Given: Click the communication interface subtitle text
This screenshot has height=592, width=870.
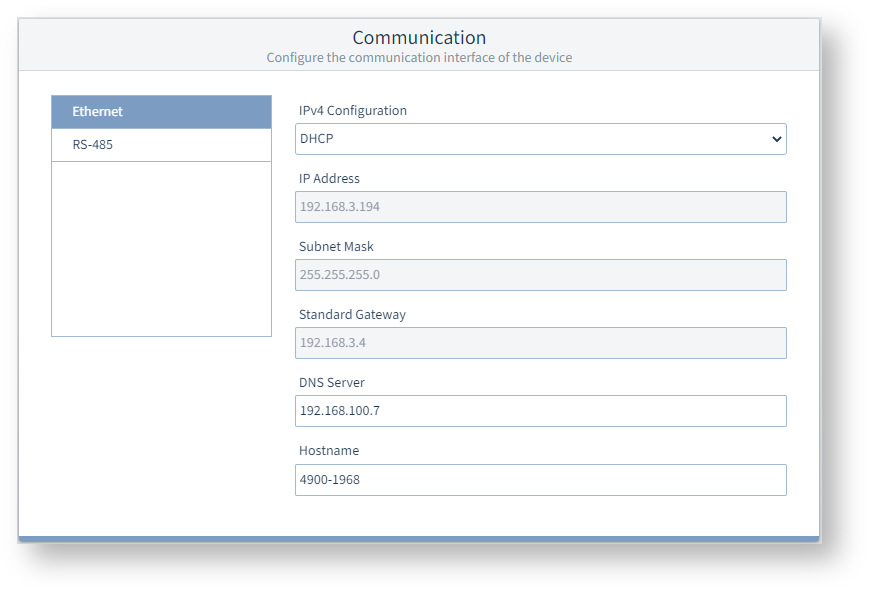Looking at the screenshot, I should point(419,58).
